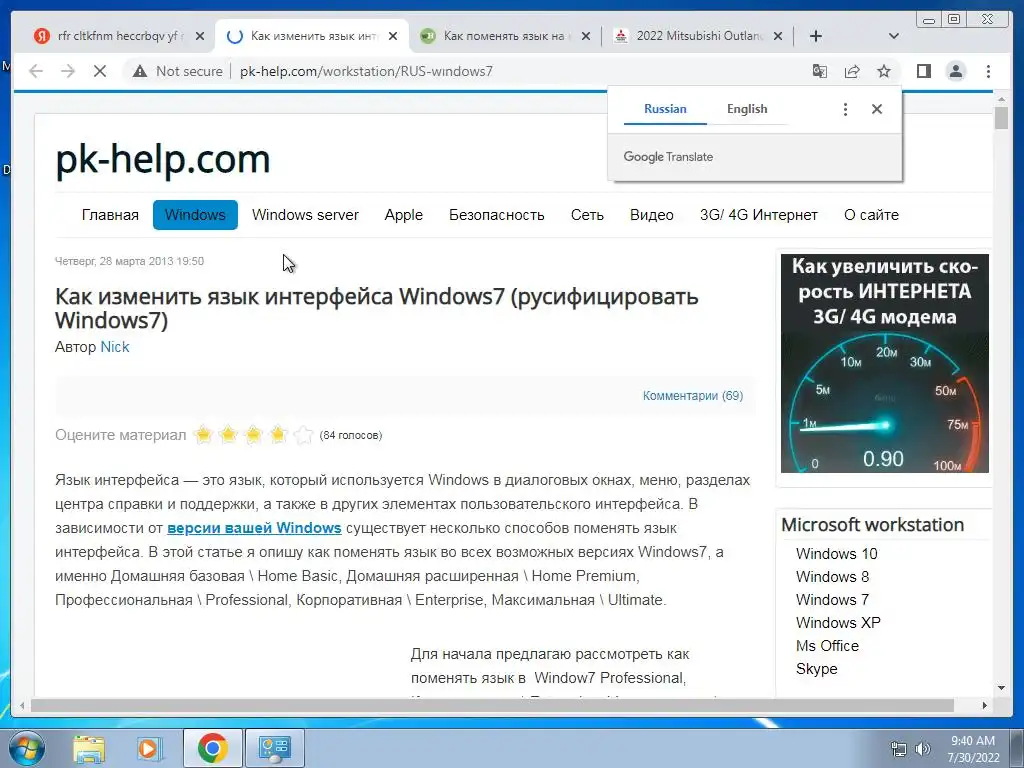Viewport: 1024px width, 768px height.
Task: Open Chrome profile avatar
Action: pos(955,71)
